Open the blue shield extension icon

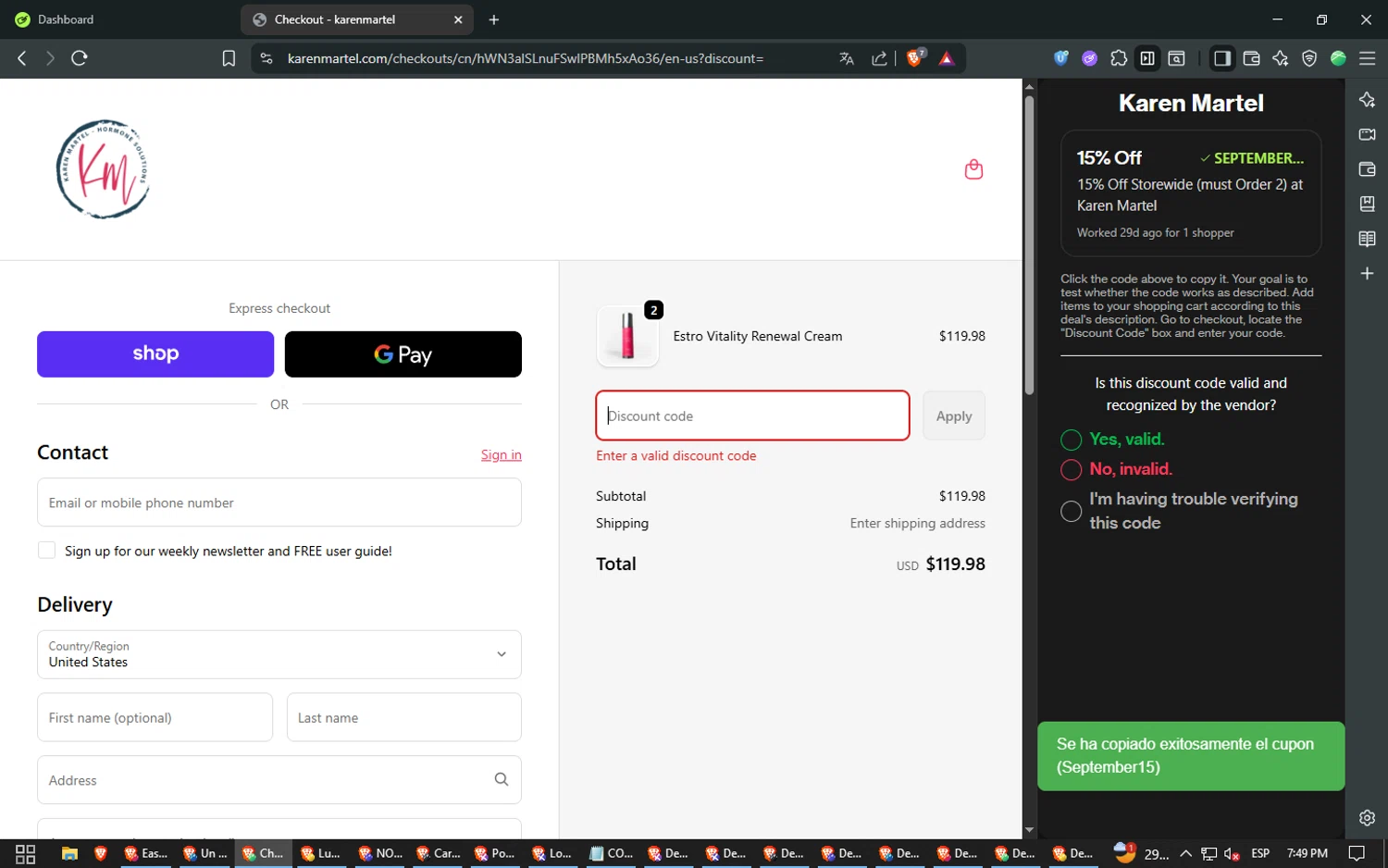[1061, 58]
